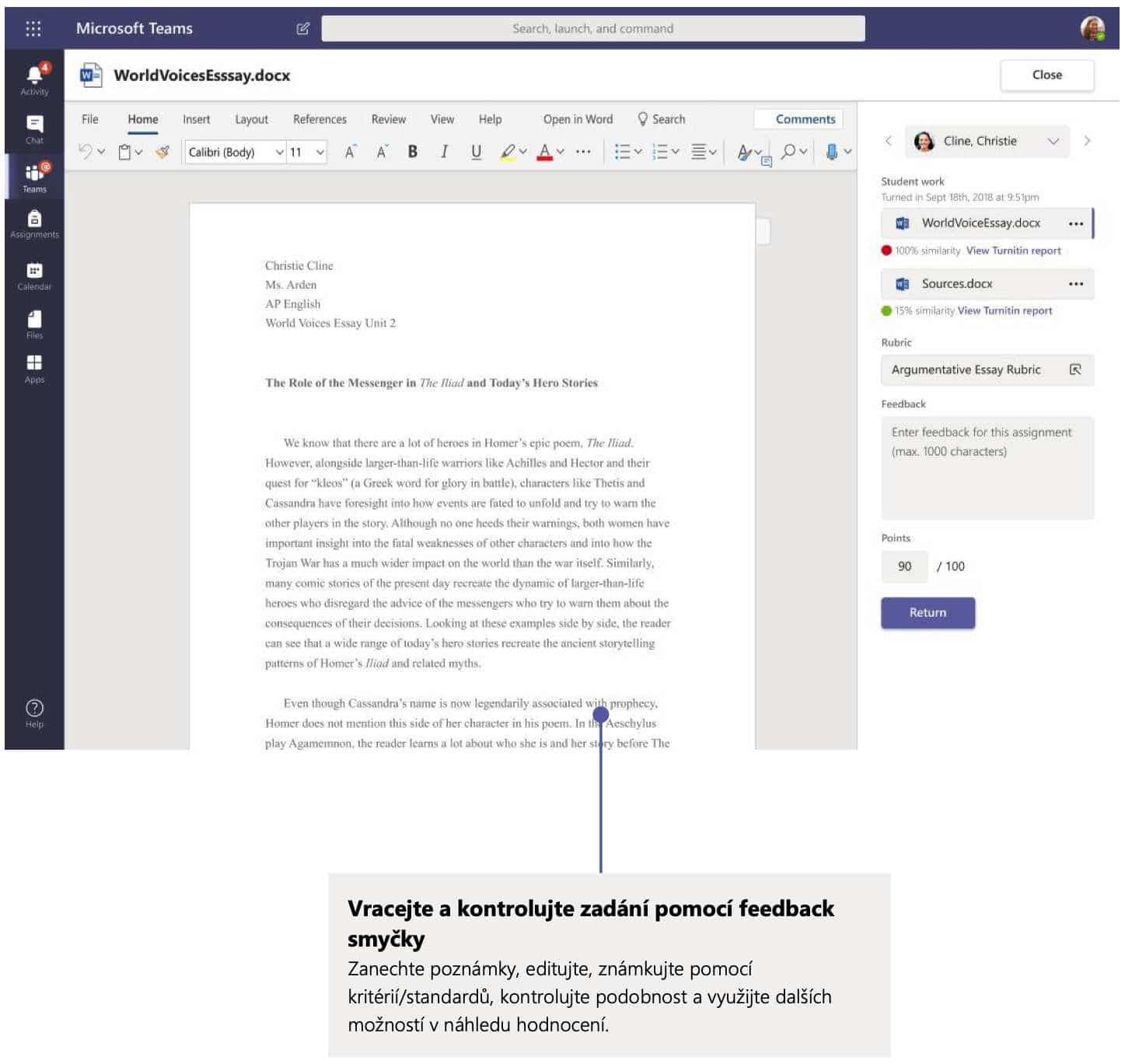Switch to the Insert tab
This screenshot has width=1125, height=1064.
pyautogui.click(x=196, y=119)
